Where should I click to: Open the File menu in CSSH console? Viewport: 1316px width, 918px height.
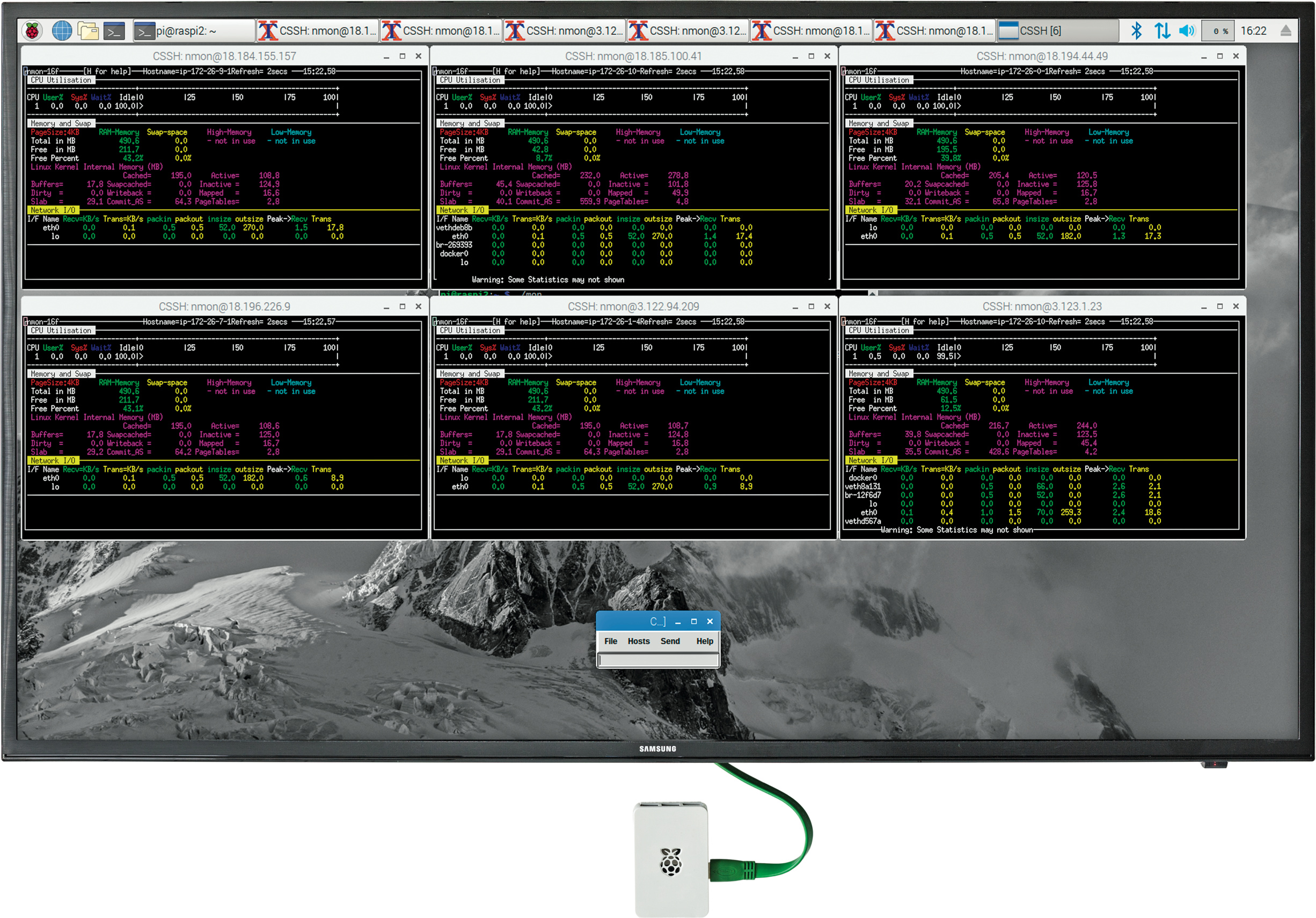pyautogui.click(x=610, y=641)
